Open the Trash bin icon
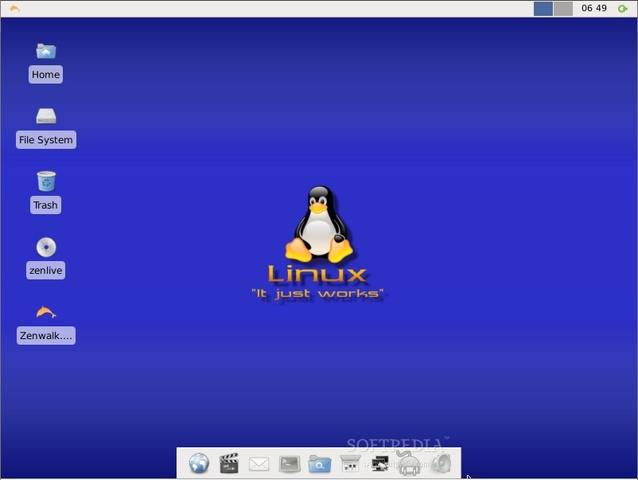 (46, 181)
